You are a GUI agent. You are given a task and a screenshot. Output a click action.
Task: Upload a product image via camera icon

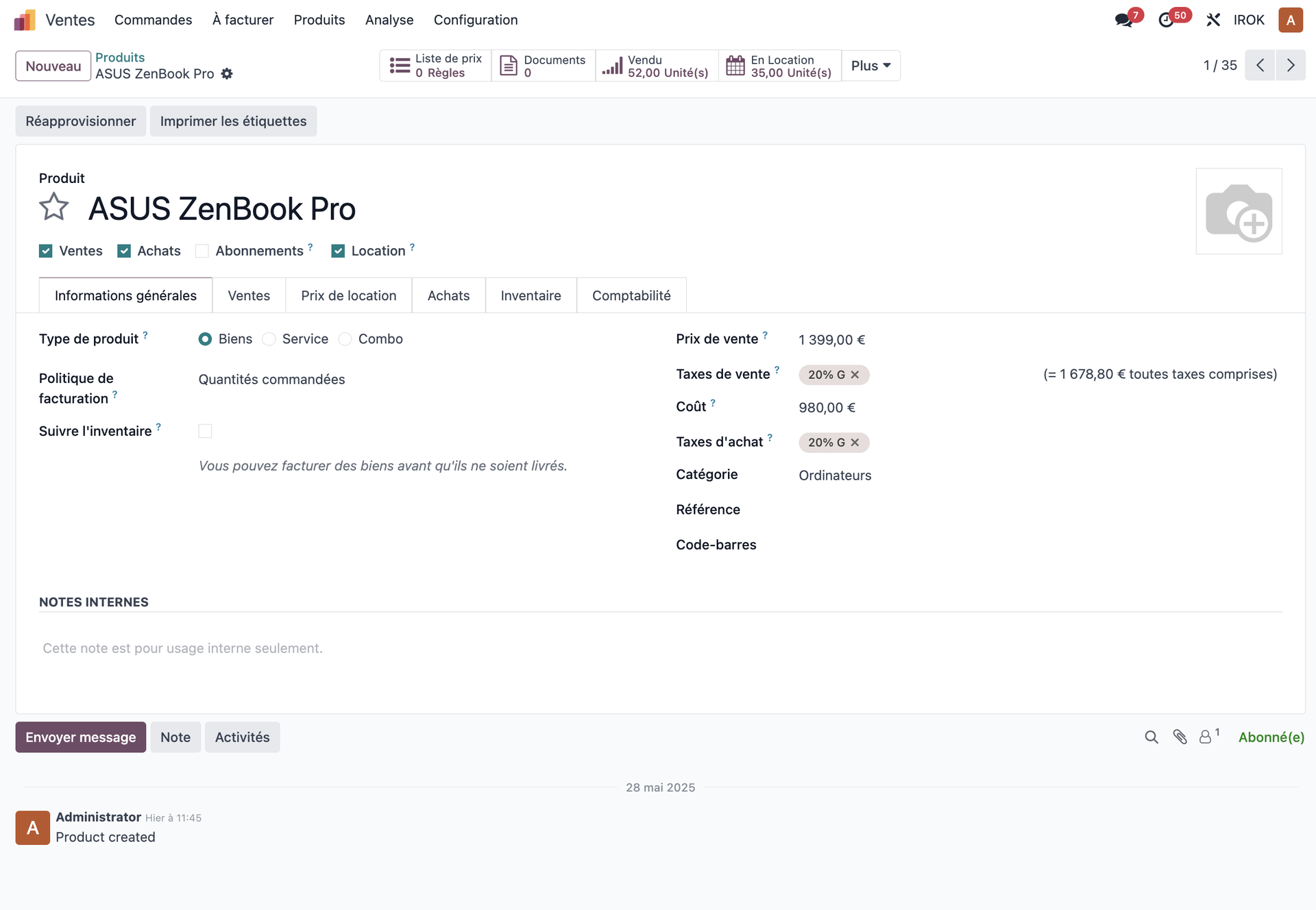point(1239,211)
